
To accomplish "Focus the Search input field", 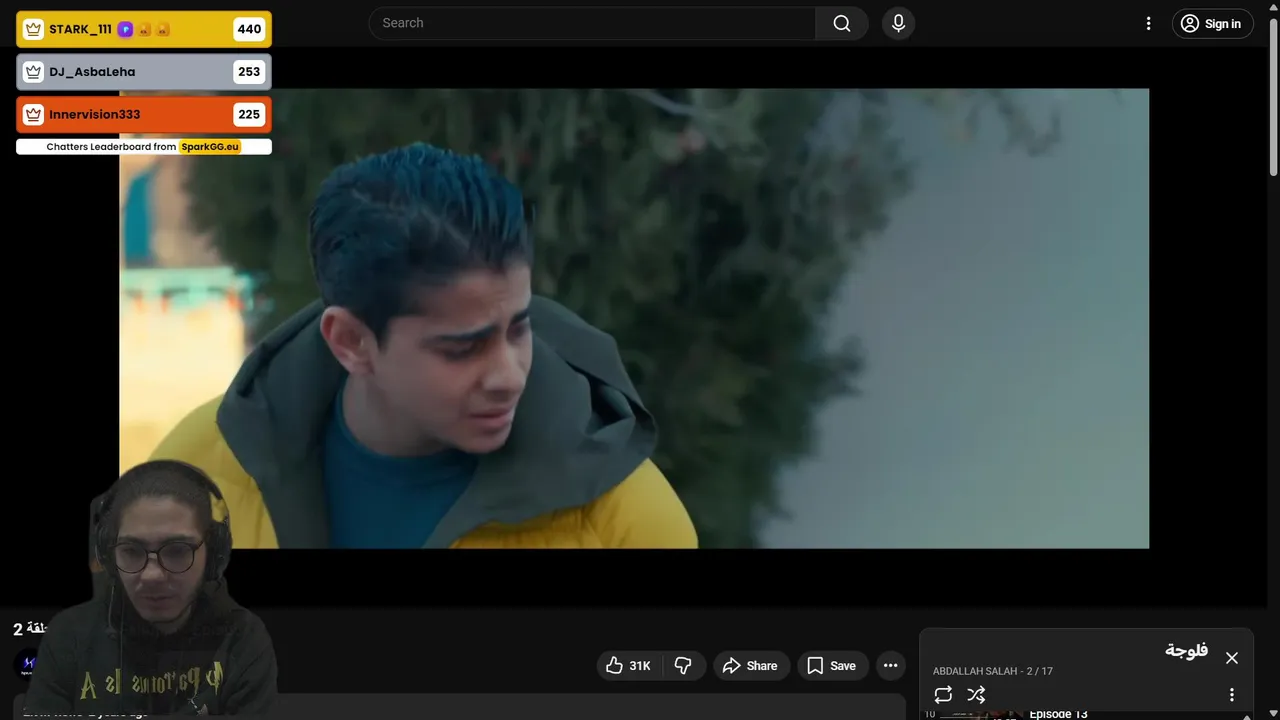I will click(592, 23).
